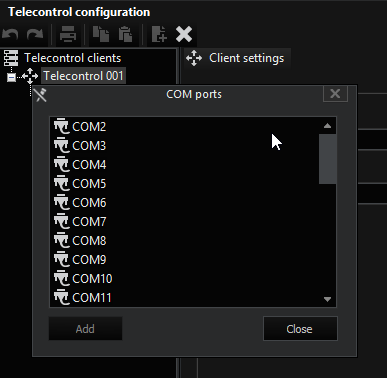The image size is (387, 378).
Task: Click the COM8 port icon
Action: tap(61, 240)
